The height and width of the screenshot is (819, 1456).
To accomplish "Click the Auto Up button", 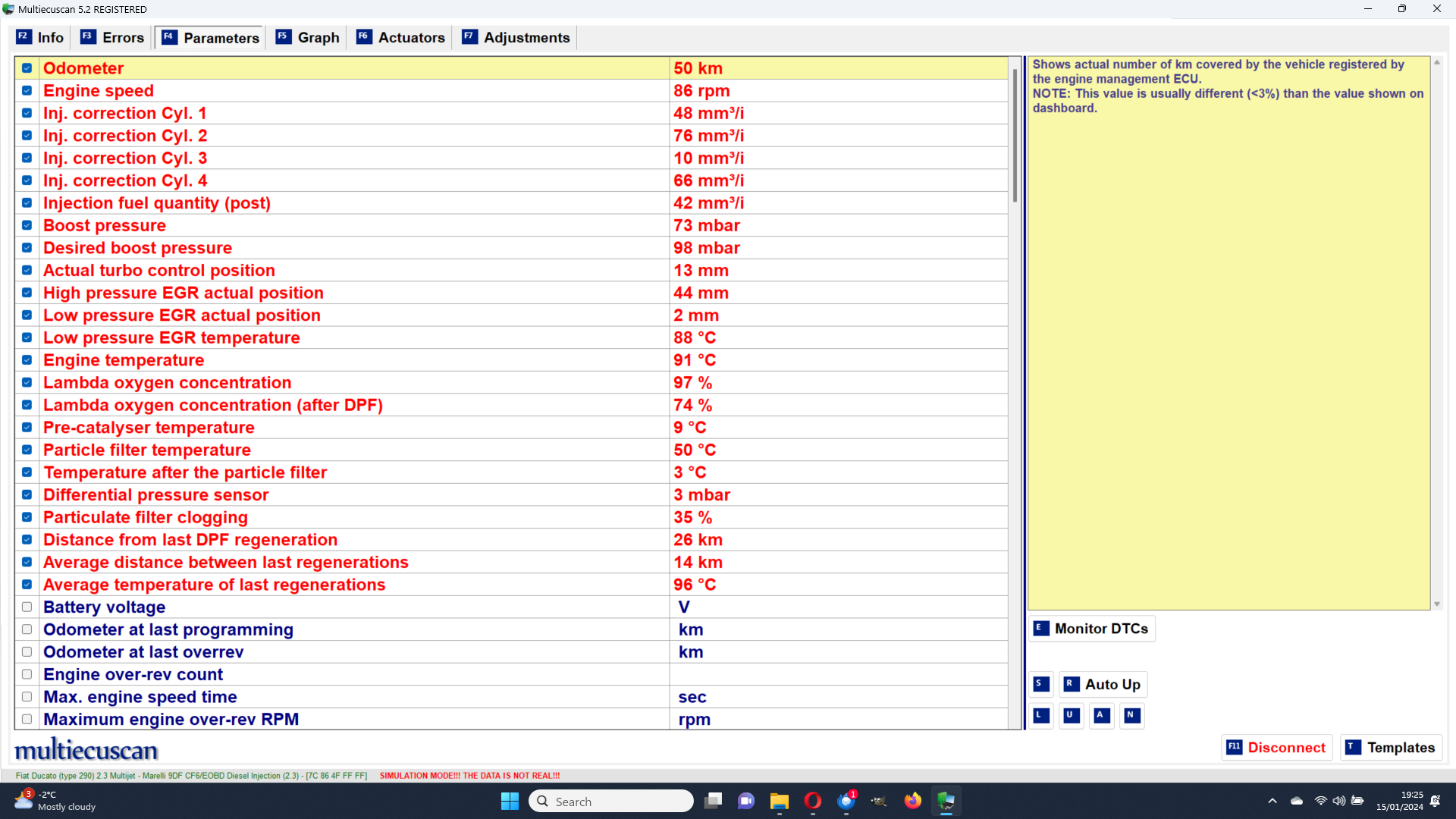I will tap(1103, 684).
